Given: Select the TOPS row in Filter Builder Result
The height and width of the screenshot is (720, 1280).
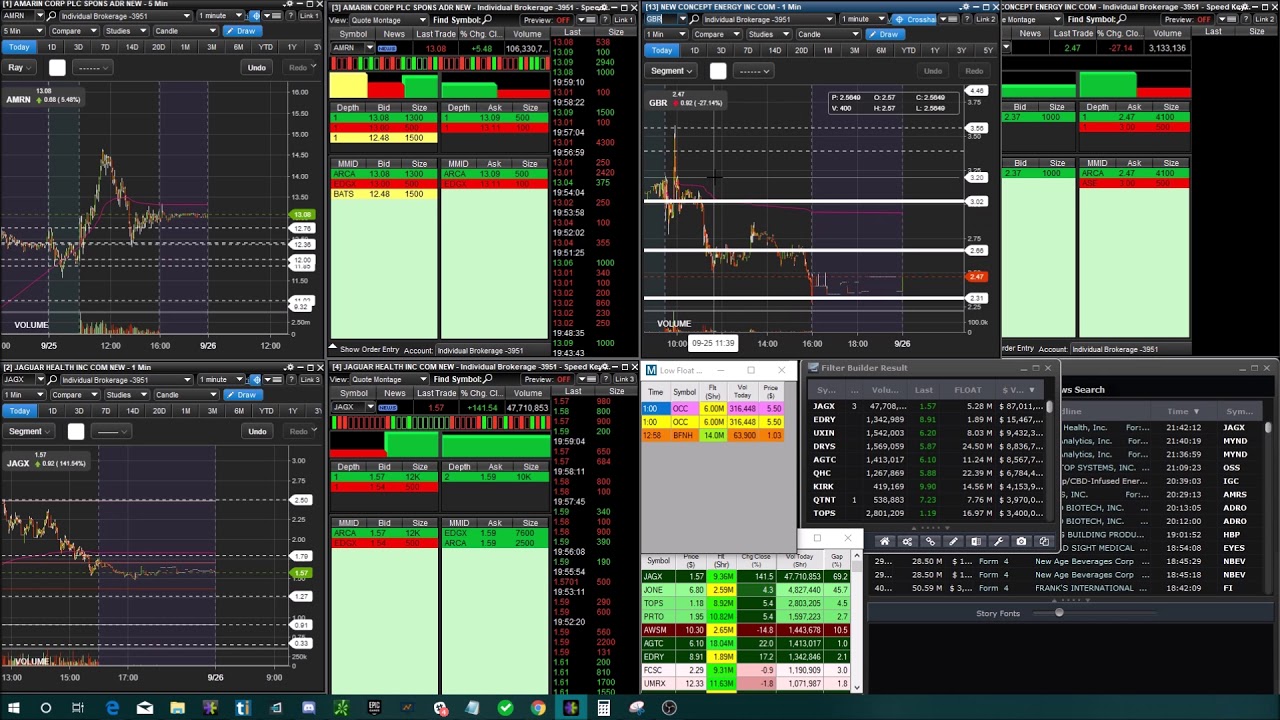Looking at the screenshot, I should tap(927, 513).
